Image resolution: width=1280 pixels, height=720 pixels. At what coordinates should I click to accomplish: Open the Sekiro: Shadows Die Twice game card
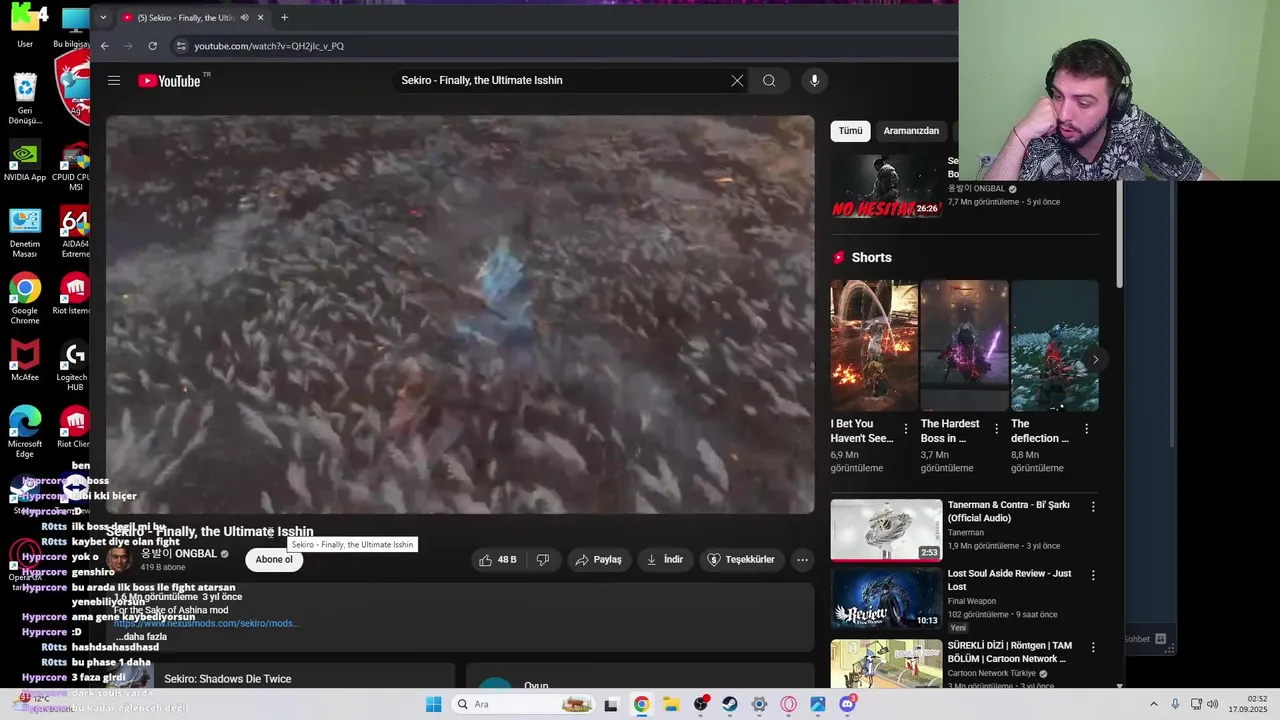[x=281, y=677]
